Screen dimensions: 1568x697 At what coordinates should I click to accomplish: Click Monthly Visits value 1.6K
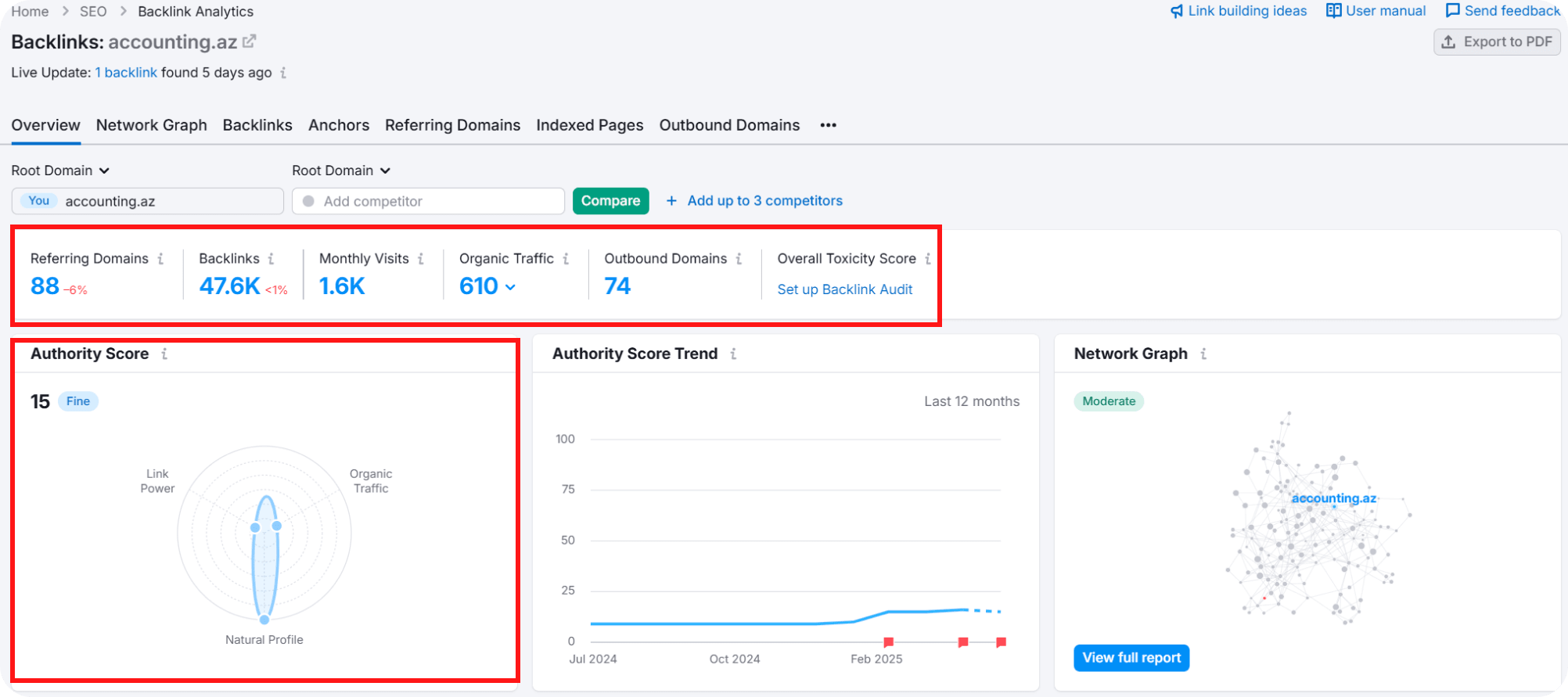point(342,286)
